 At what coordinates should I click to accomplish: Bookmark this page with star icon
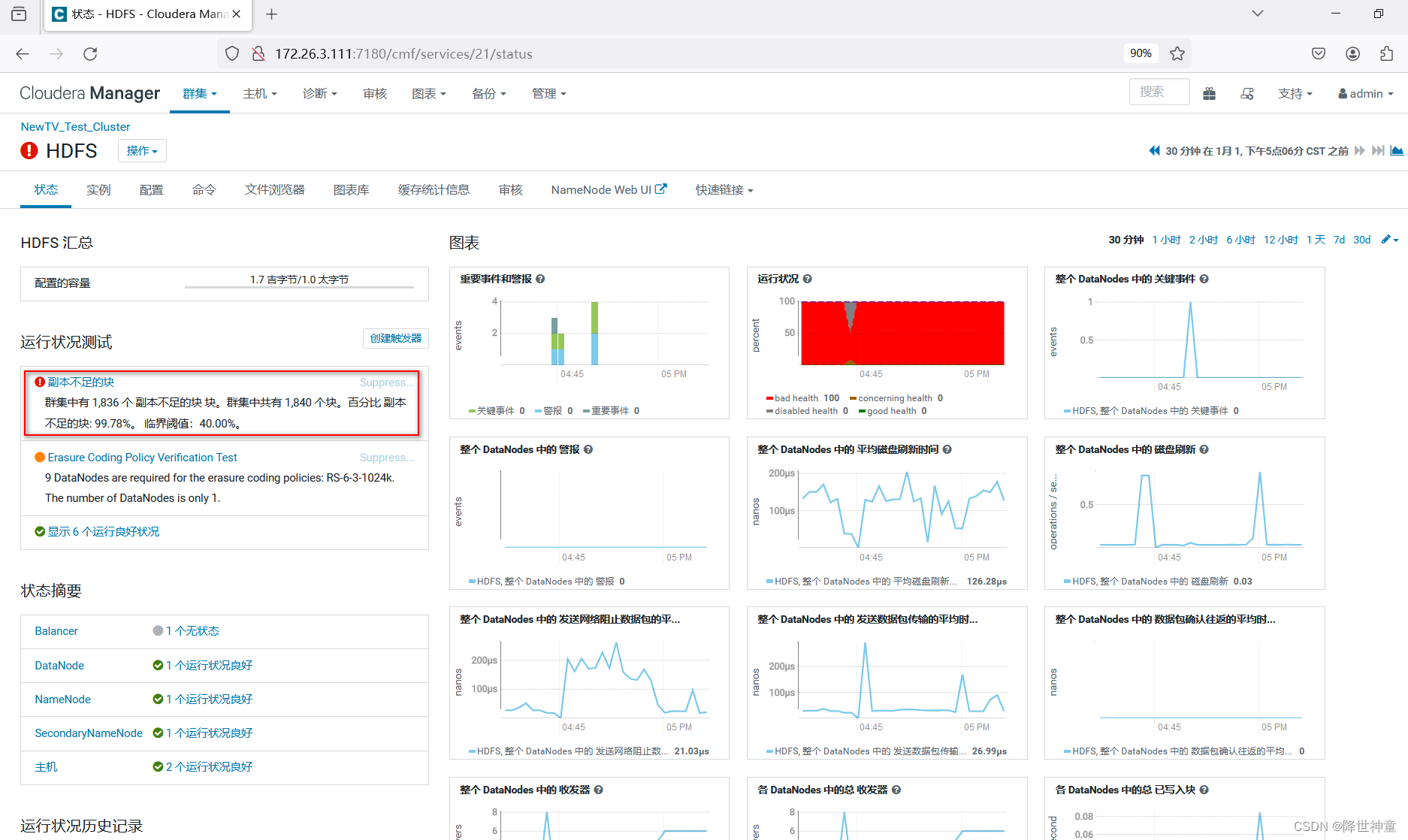pos(1177,53)
